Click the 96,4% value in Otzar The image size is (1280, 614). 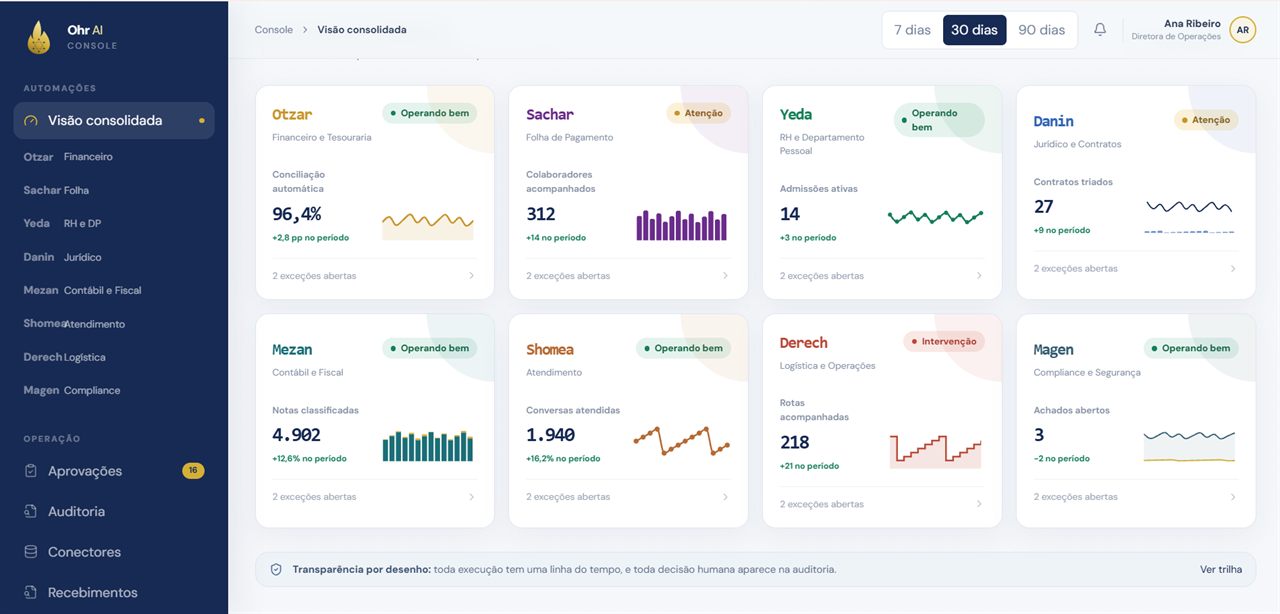click(x=297, y=214)
